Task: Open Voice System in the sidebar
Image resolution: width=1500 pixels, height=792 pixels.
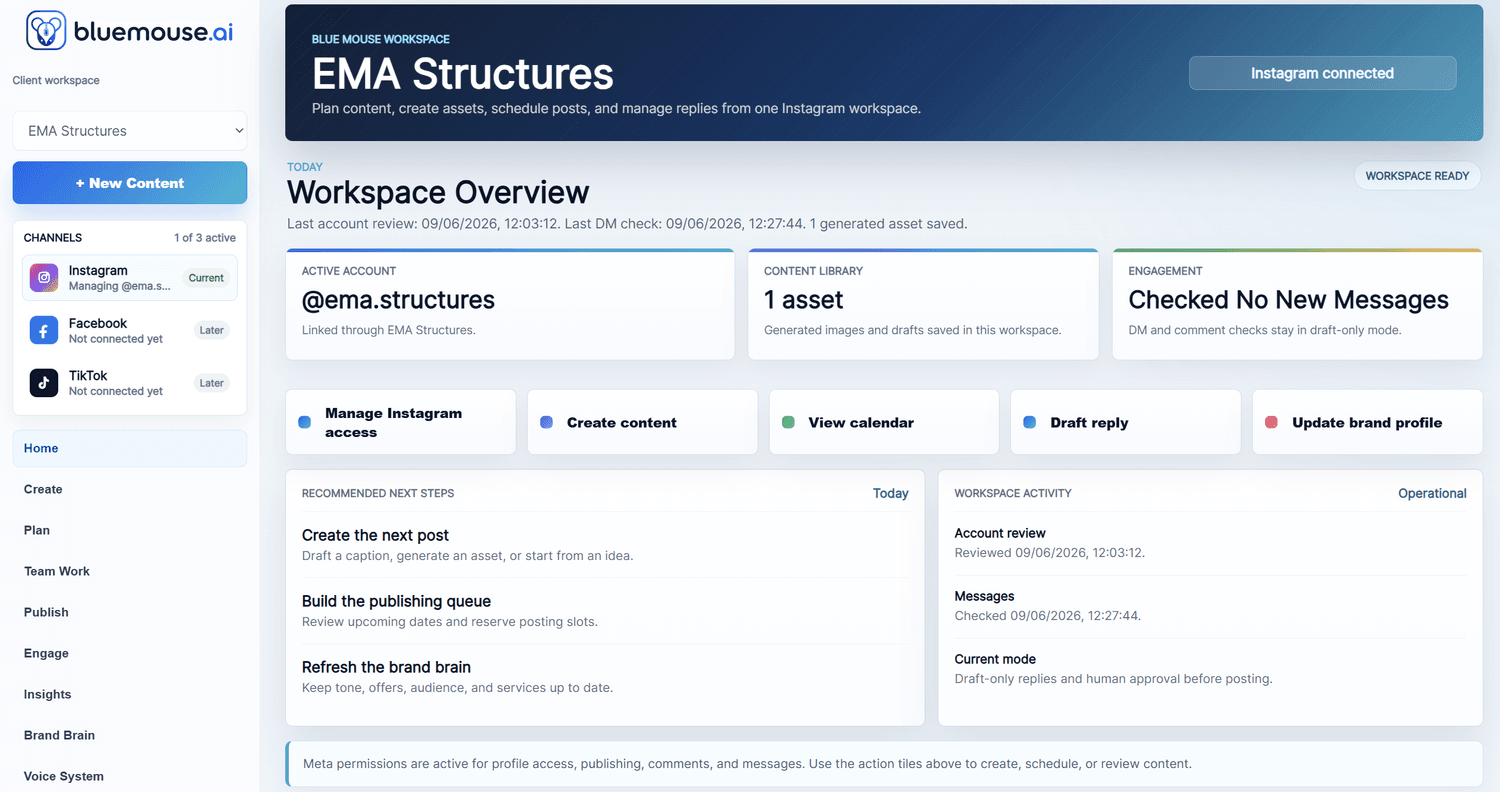Action: click(x=130, y=777)
